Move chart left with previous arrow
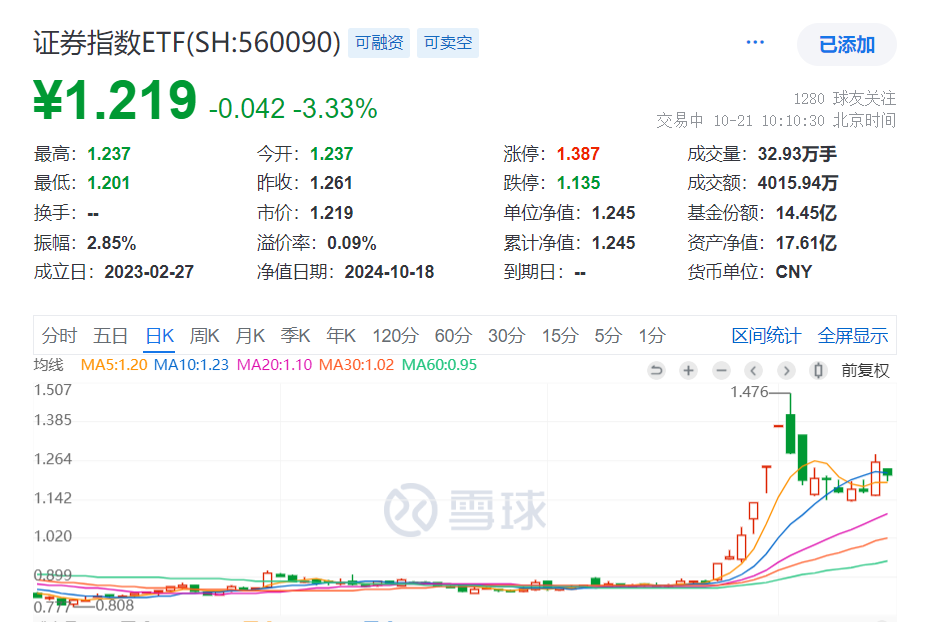Viewport: 928px width, 622px height. point(753,370)
